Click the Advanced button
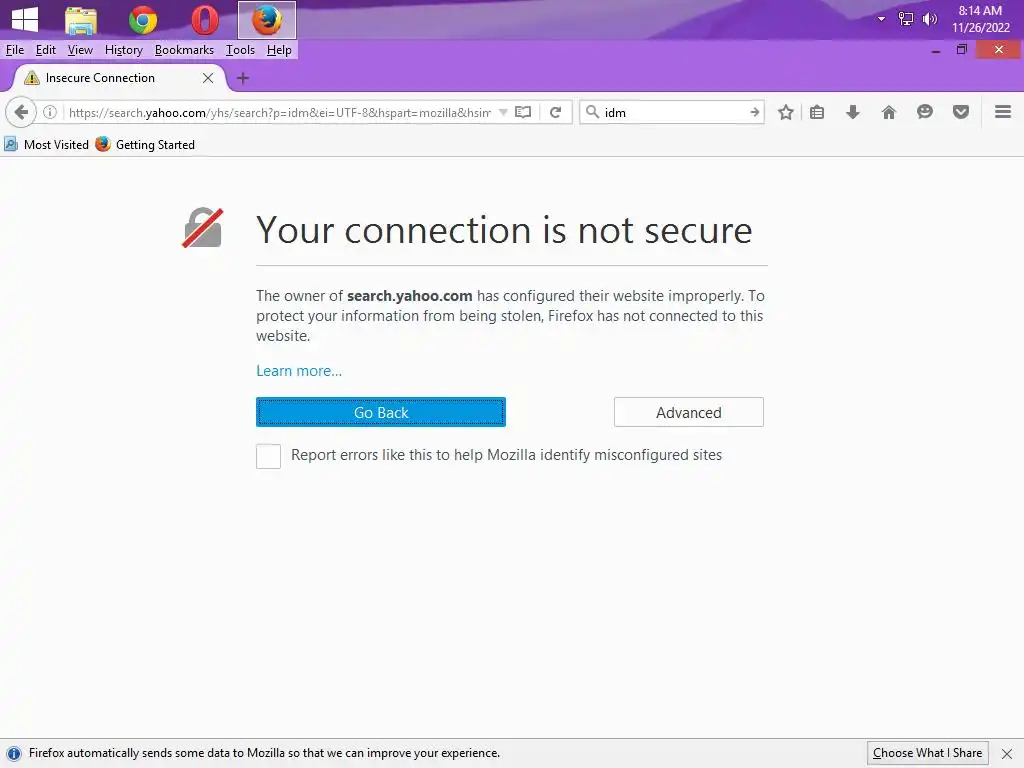Viewport: 1024px width, 768px height. pyautogui.click(x=688, y=412)
